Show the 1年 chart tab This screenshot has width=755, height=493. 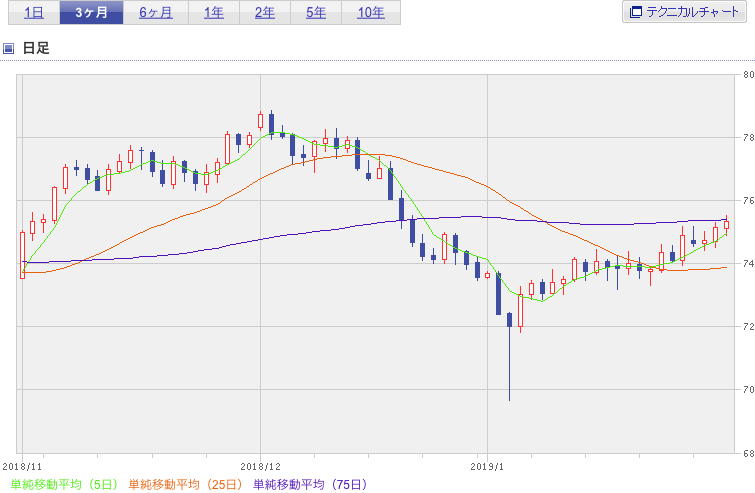pyautogui.click(x=214, y=12)
